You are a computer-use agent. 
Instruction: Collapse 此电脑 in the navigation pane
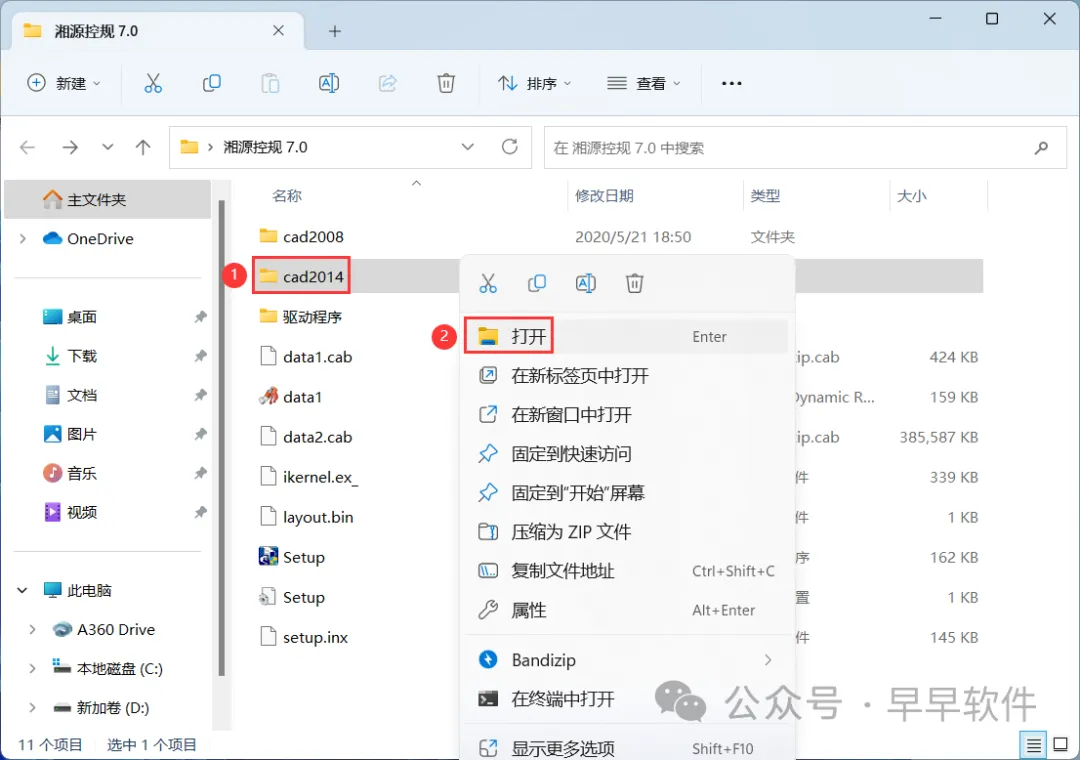(x=23, y=590)
